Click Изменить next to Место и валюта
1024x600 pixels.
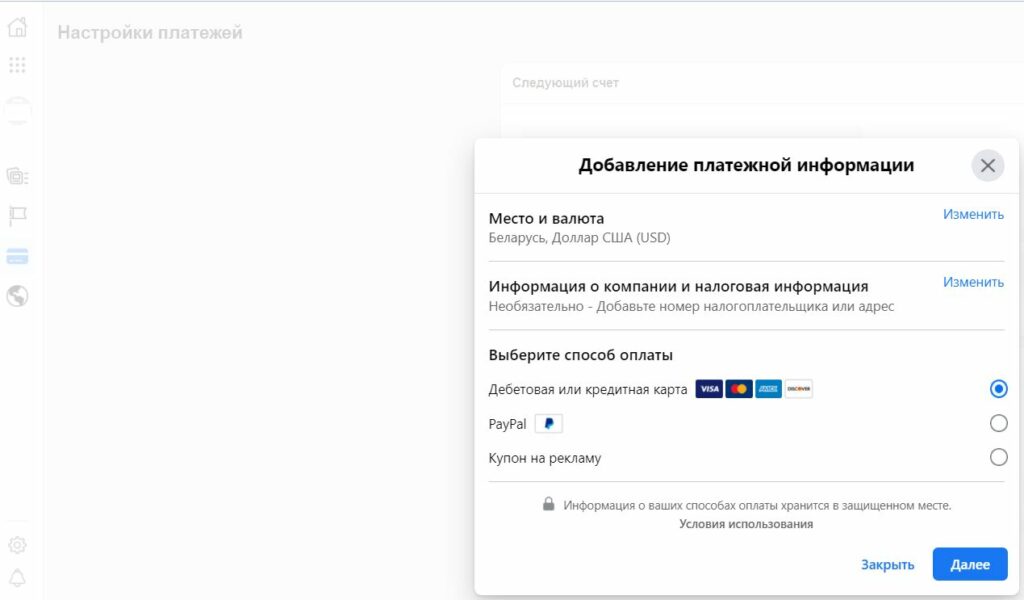[973, 214]
